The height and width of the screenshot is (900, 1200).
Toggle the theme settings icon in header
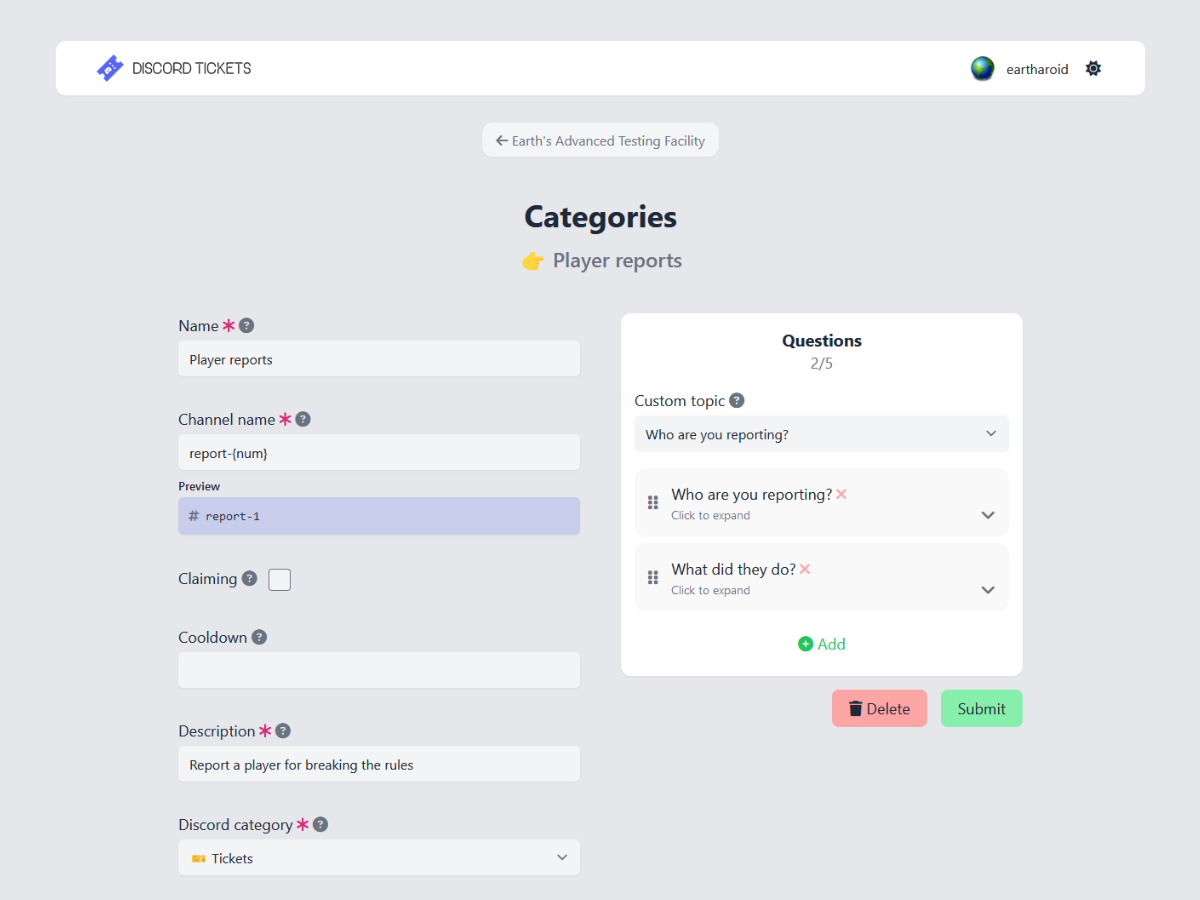(1093, 69)
